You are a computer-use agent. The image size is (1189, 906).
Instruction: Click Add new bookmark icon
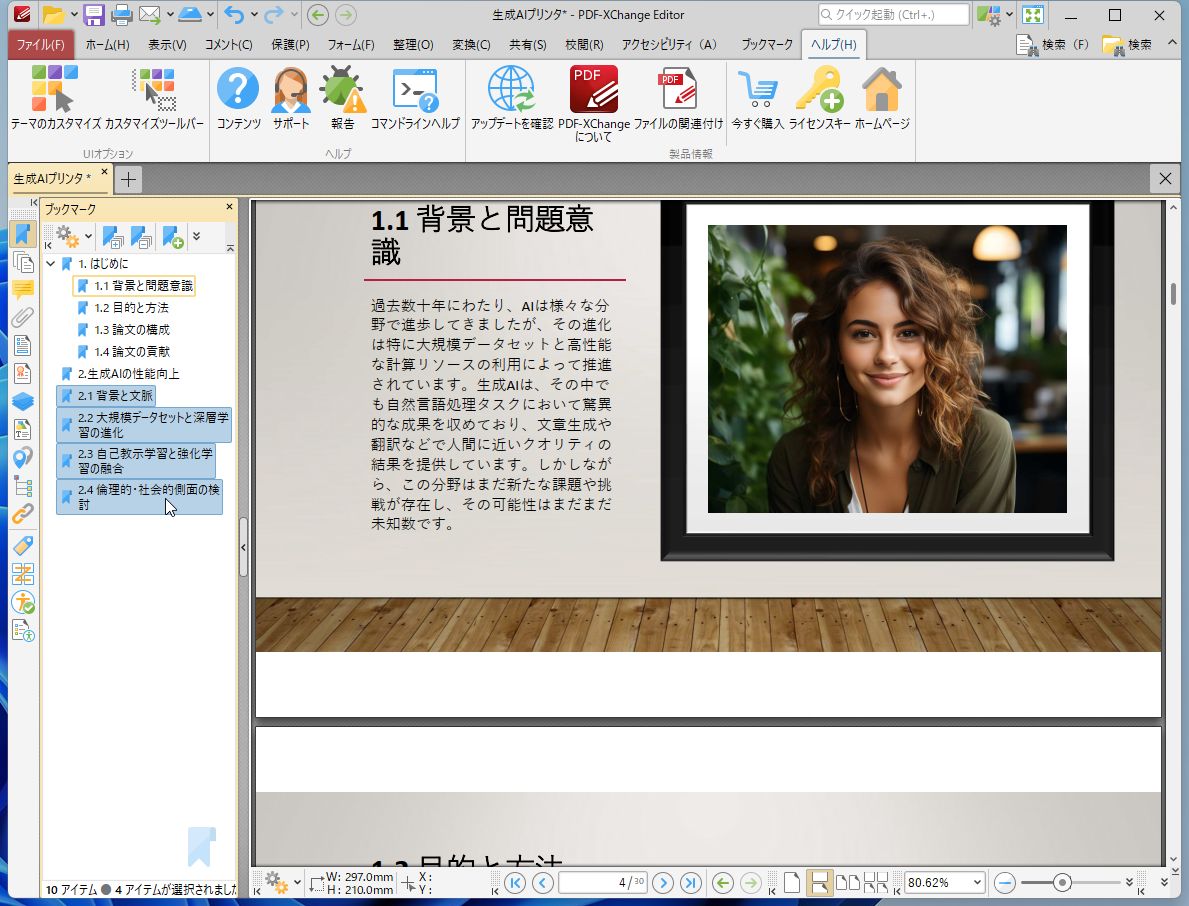tap(173, 237)
